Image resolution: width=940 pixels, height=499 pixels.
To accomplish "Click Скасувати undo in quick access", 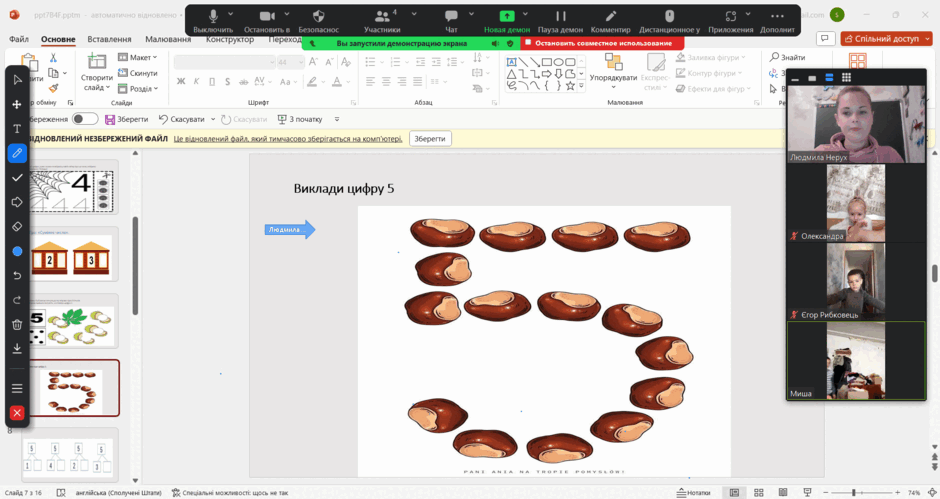I will coord(182,119).
